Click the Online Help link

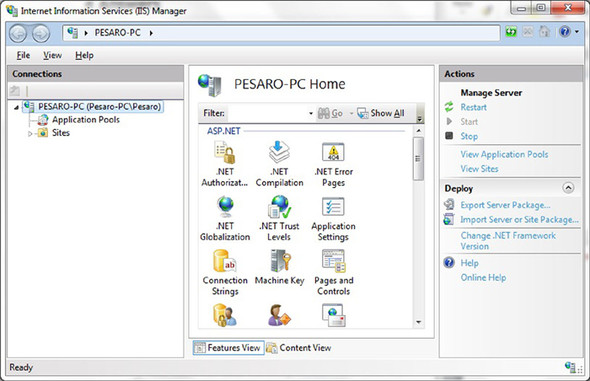coord(483,277)
